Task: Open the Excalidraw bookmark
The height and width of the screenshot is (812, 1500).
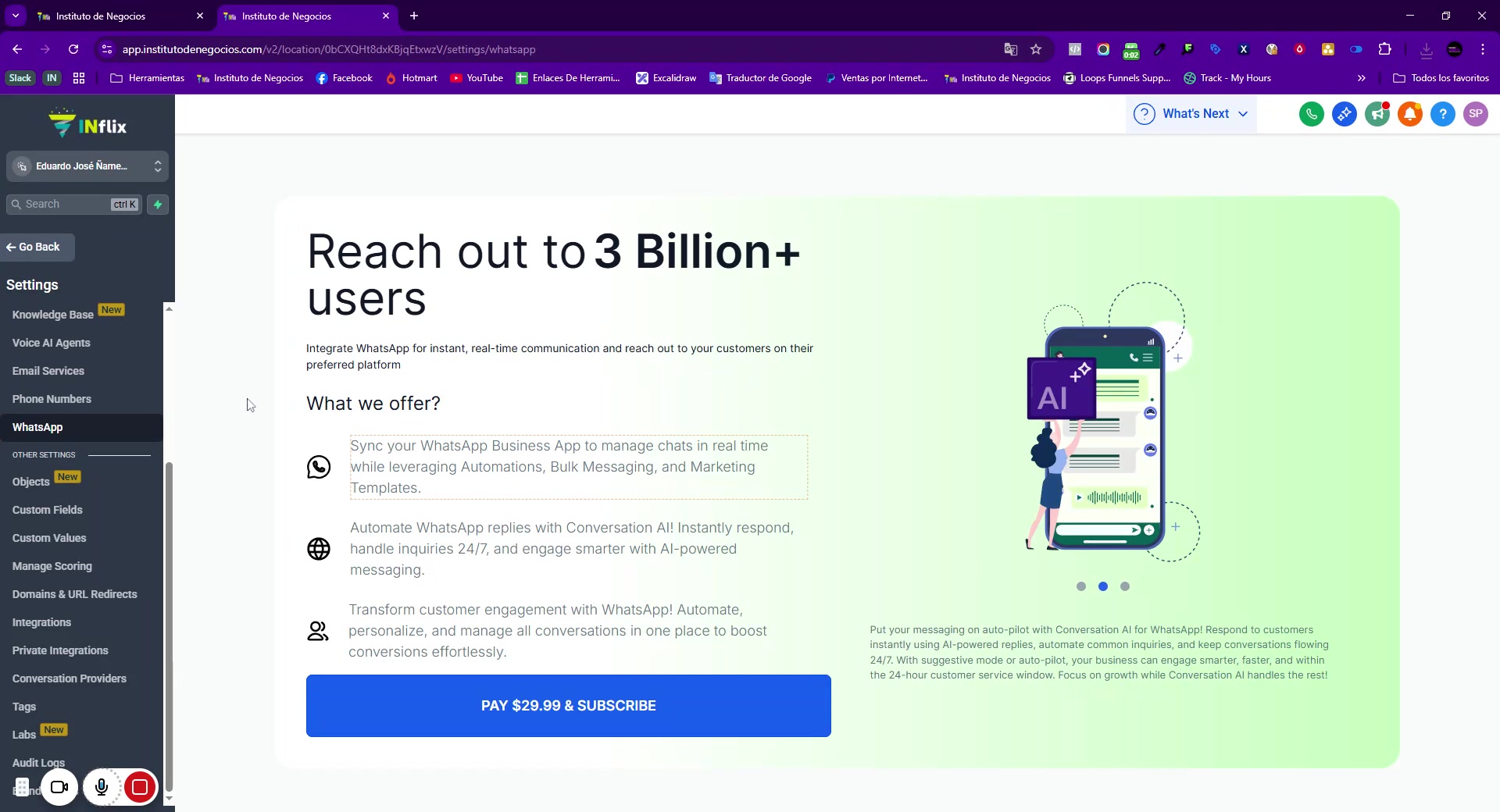Action: click(x=666, y=78)
